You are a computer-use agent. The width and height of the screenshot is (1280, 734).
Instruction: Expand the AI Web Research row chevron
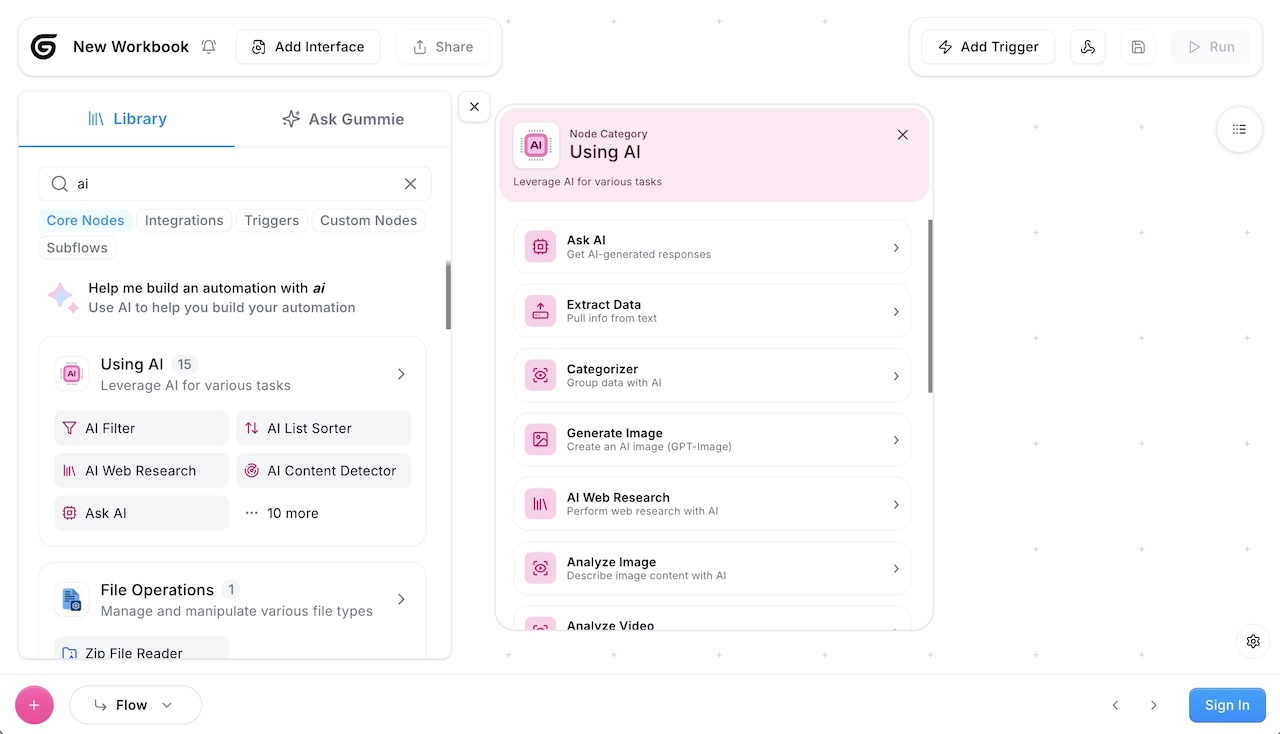coord(896,504)
